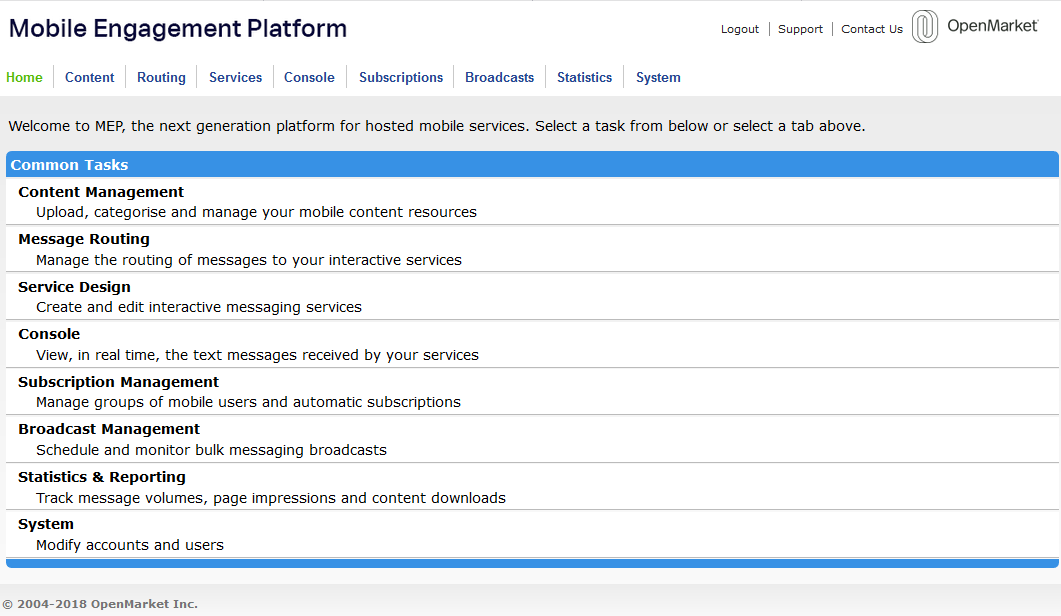
Task: Click the Contact Us link
Action: 872,29
